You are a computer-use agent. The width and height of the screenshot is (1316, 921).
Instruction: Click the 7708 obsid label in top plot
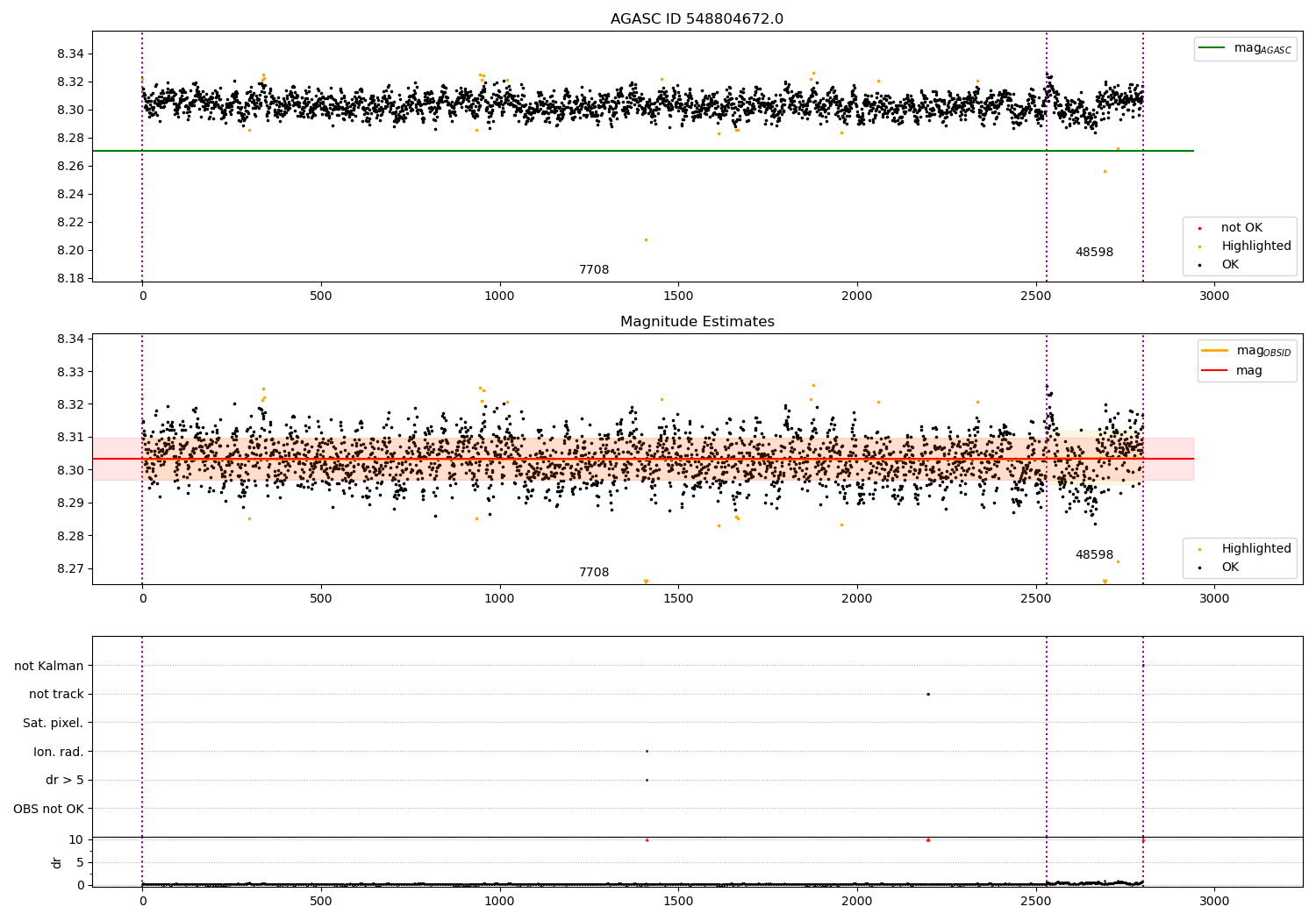click(x=594, y=270)
